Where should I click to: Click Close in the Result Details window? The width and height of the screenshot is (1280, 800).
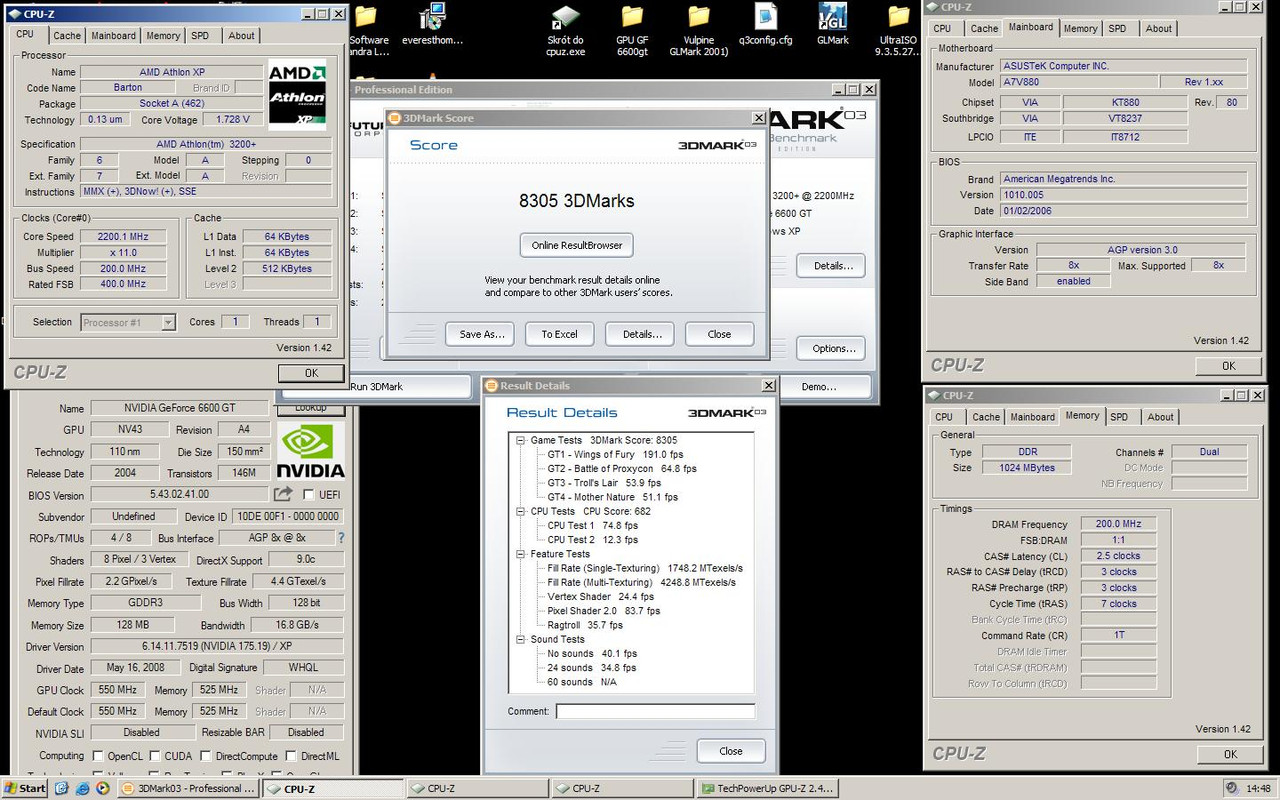731,751
